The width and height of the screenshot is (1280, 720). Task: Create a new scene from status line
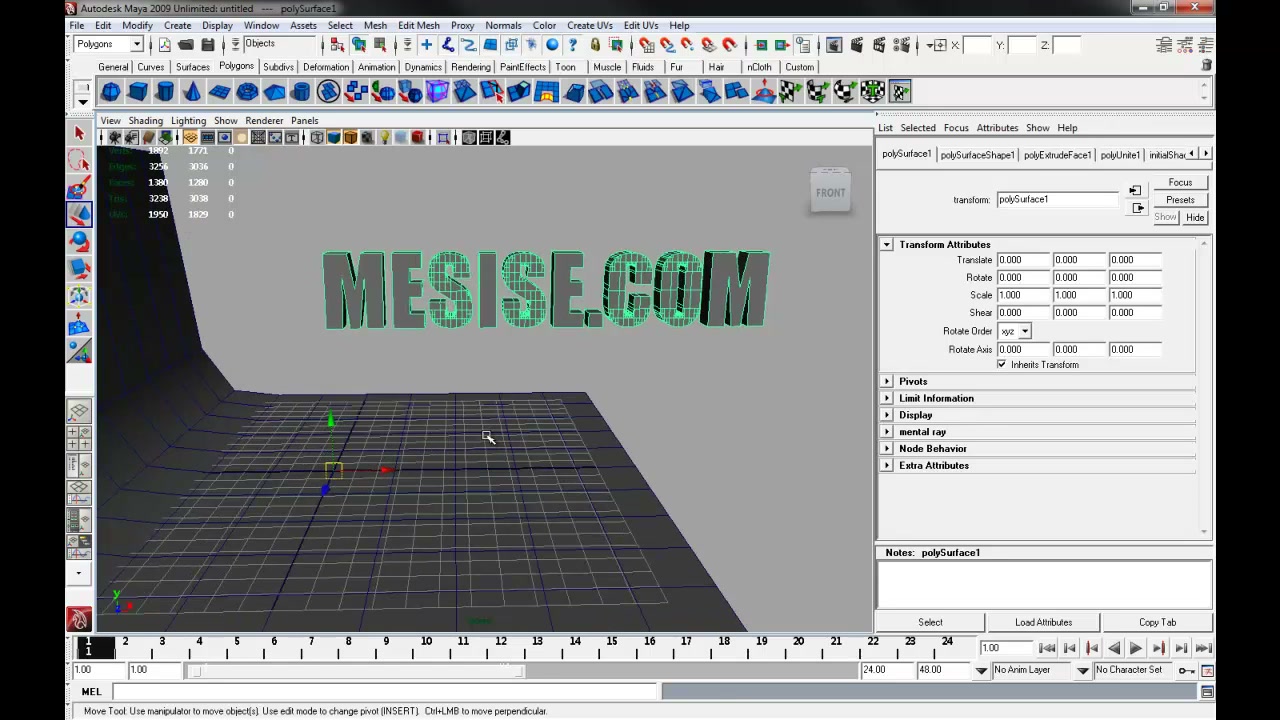165,45
